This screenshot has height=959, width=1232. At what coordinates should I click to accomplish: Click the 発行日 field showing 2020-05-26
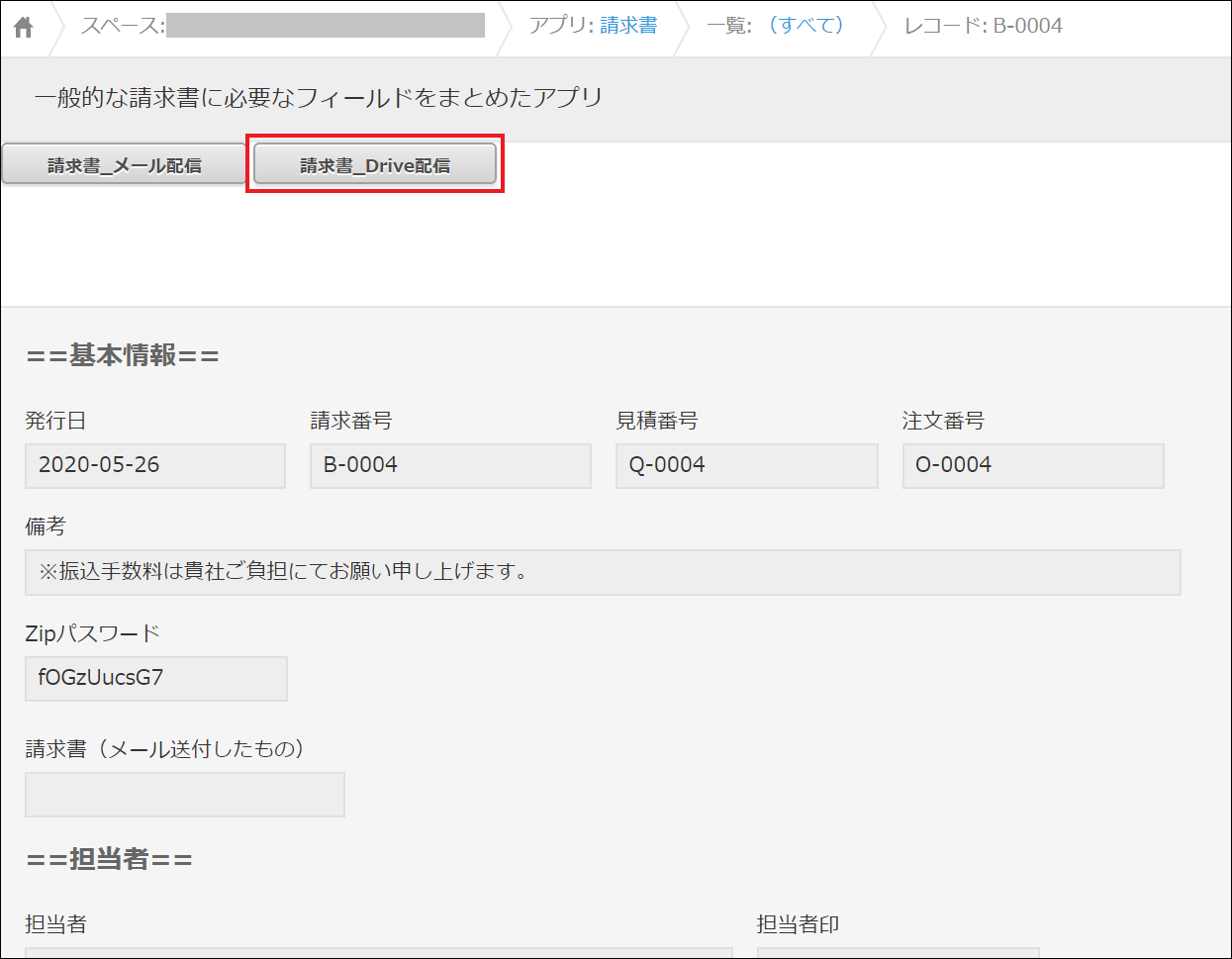coord(155,465)
